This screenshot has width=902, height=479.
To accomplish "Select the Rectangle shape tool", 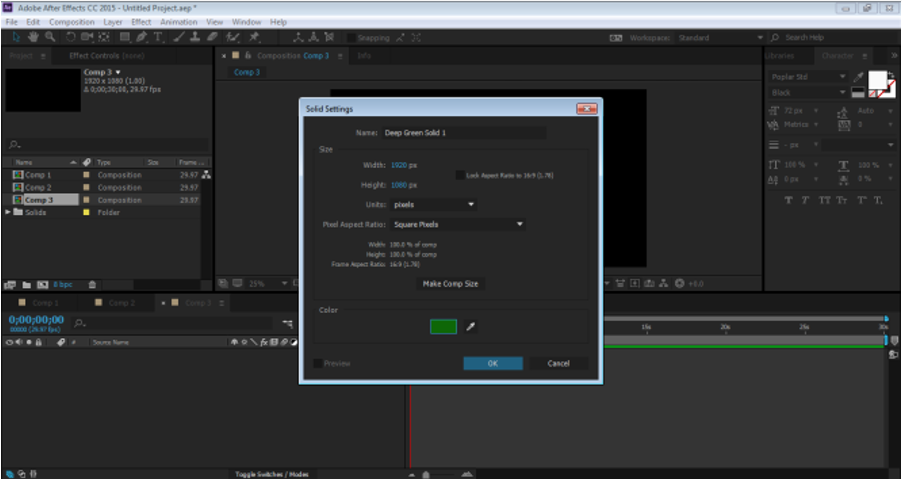I will coord(124,37).
